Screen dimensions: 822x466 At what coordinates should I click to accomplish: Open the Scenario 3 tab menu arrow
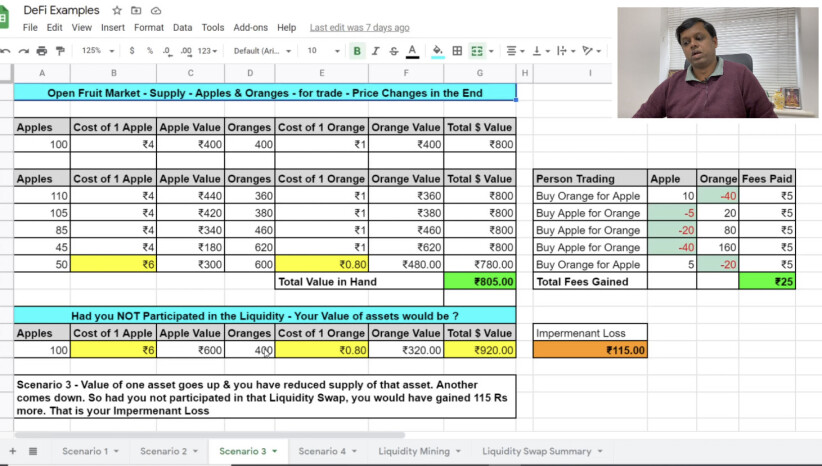[275, 451]
